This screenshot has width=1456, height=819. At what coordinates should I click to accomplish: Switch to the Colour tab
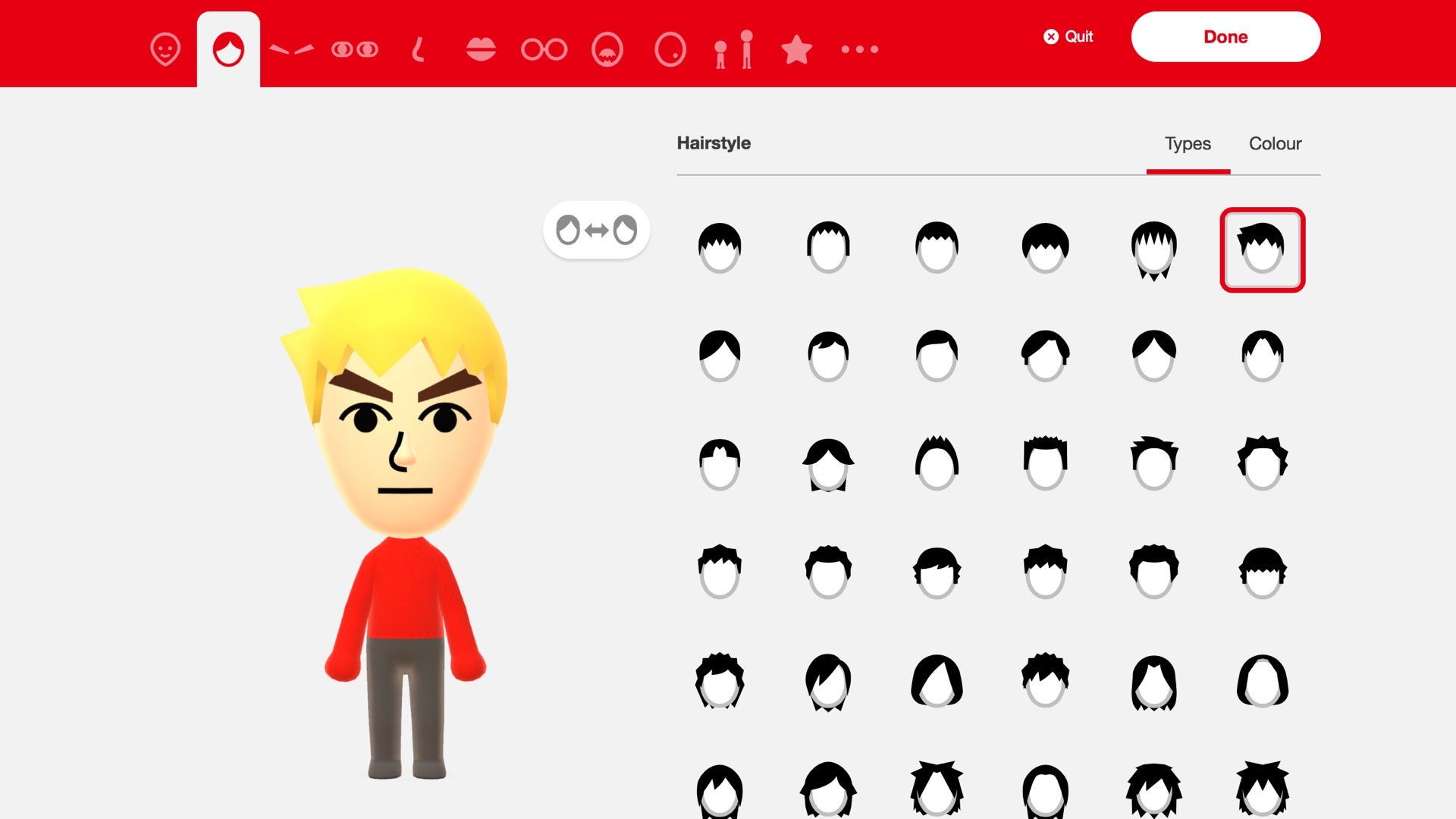pos(1275,143)
